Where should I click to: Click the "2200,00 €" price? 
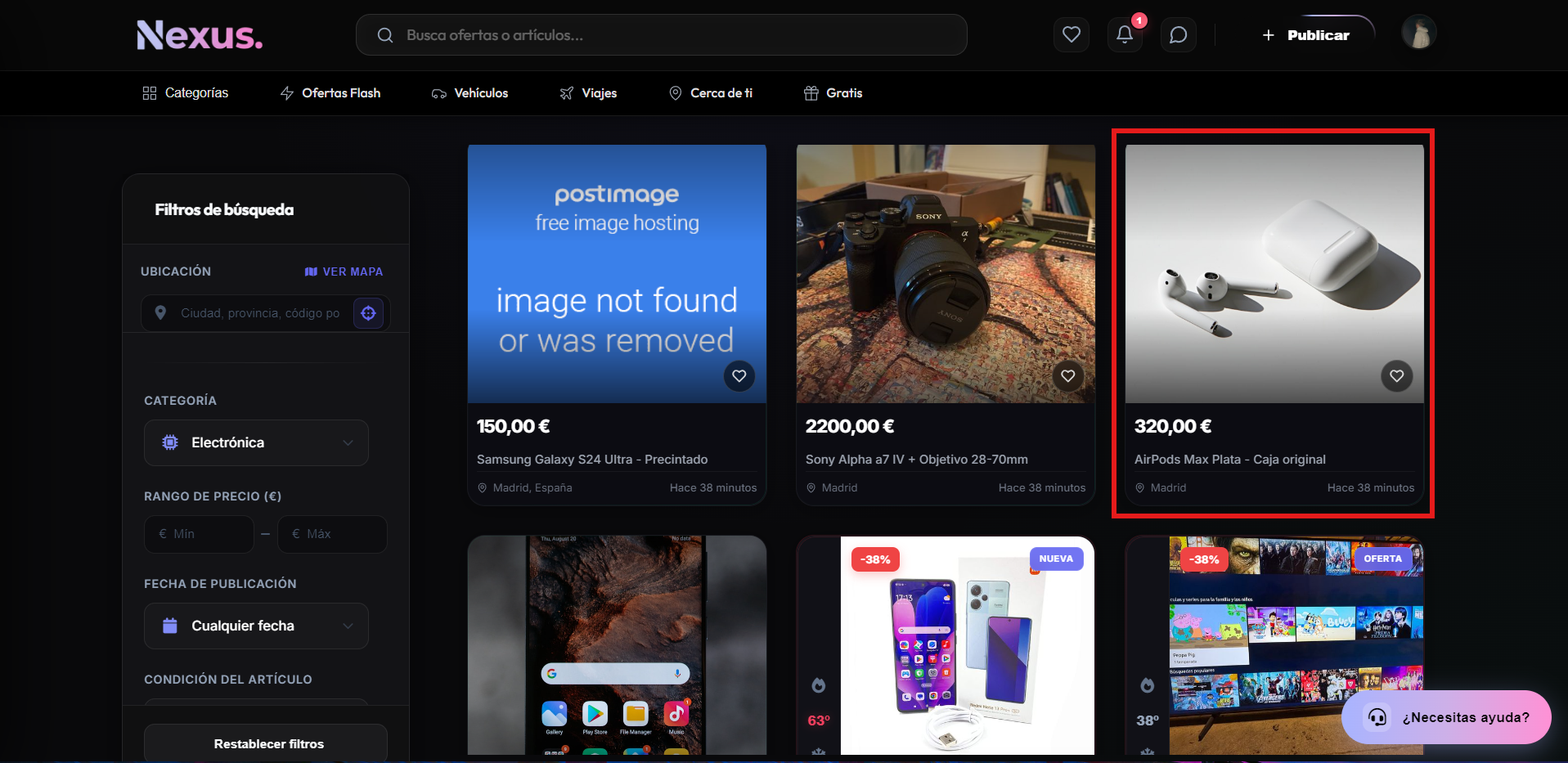(x=850, y=426)
